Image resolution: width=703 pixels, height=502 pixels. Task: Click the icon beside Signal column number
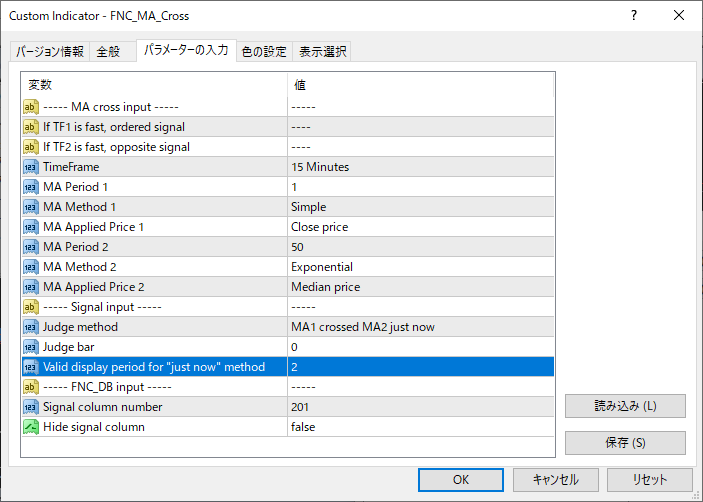click(x=30, y=407)
